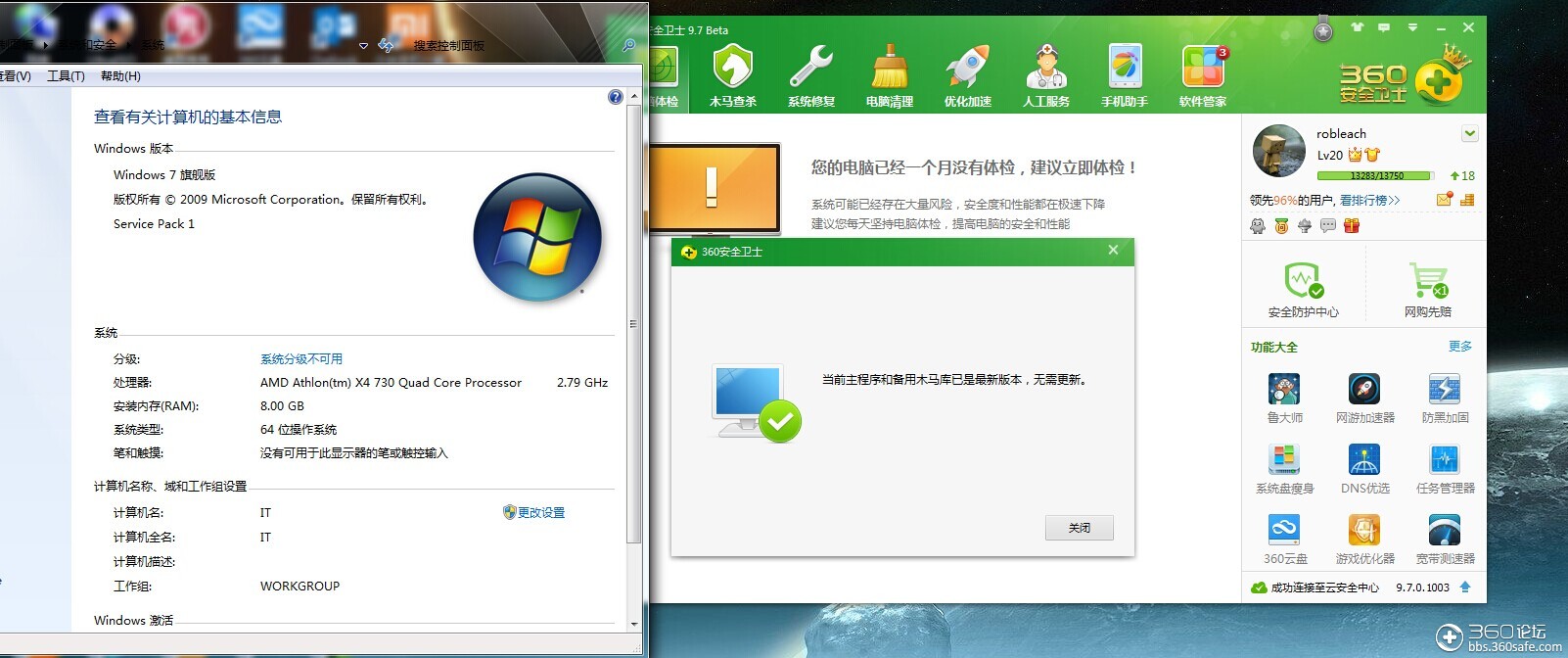Click the 8.00 GB installed memory value
1568x658 pixels.
282,405
